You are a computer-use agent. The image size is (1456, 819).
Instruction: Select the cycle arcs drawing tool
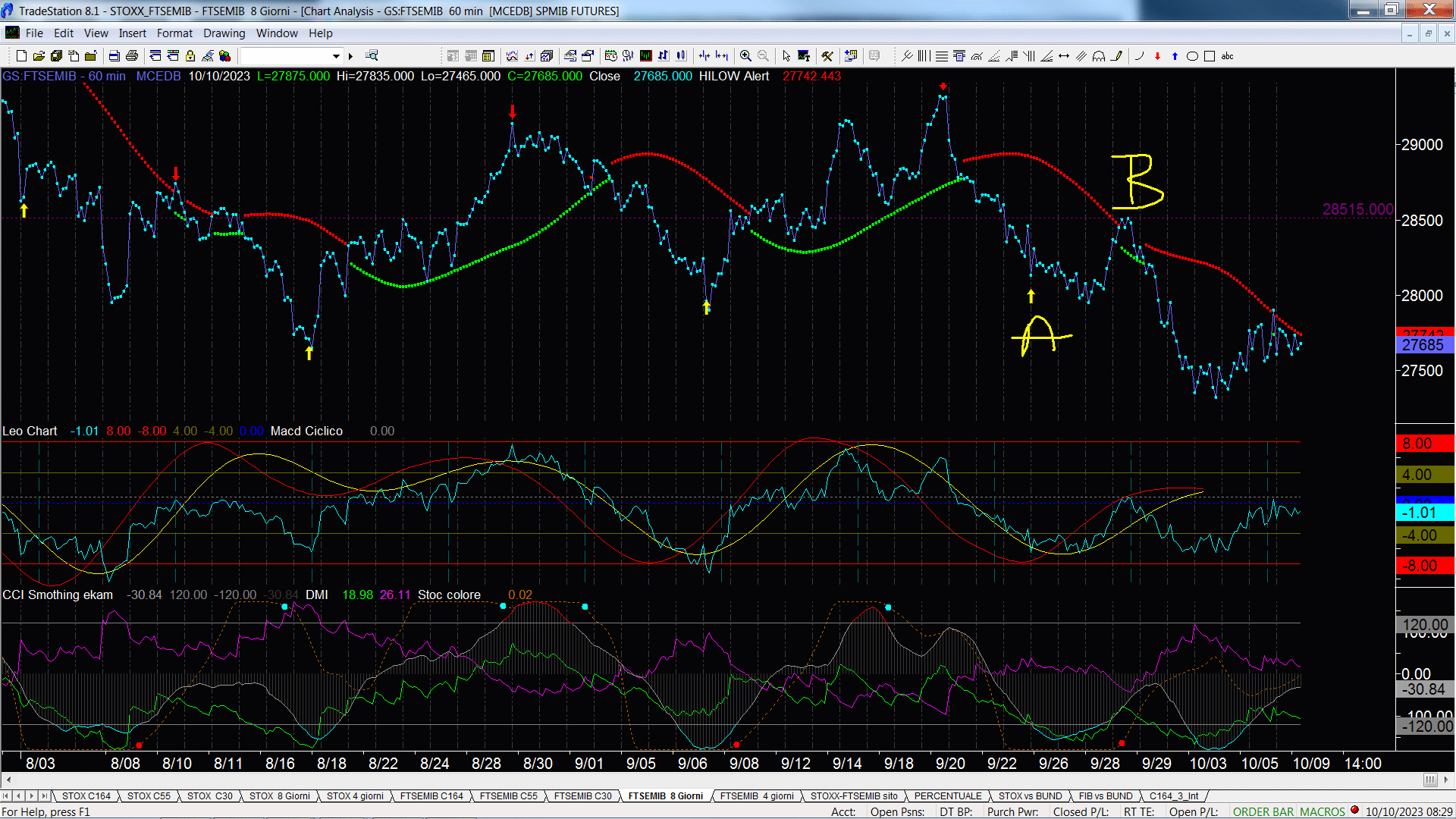point(1099,56)
